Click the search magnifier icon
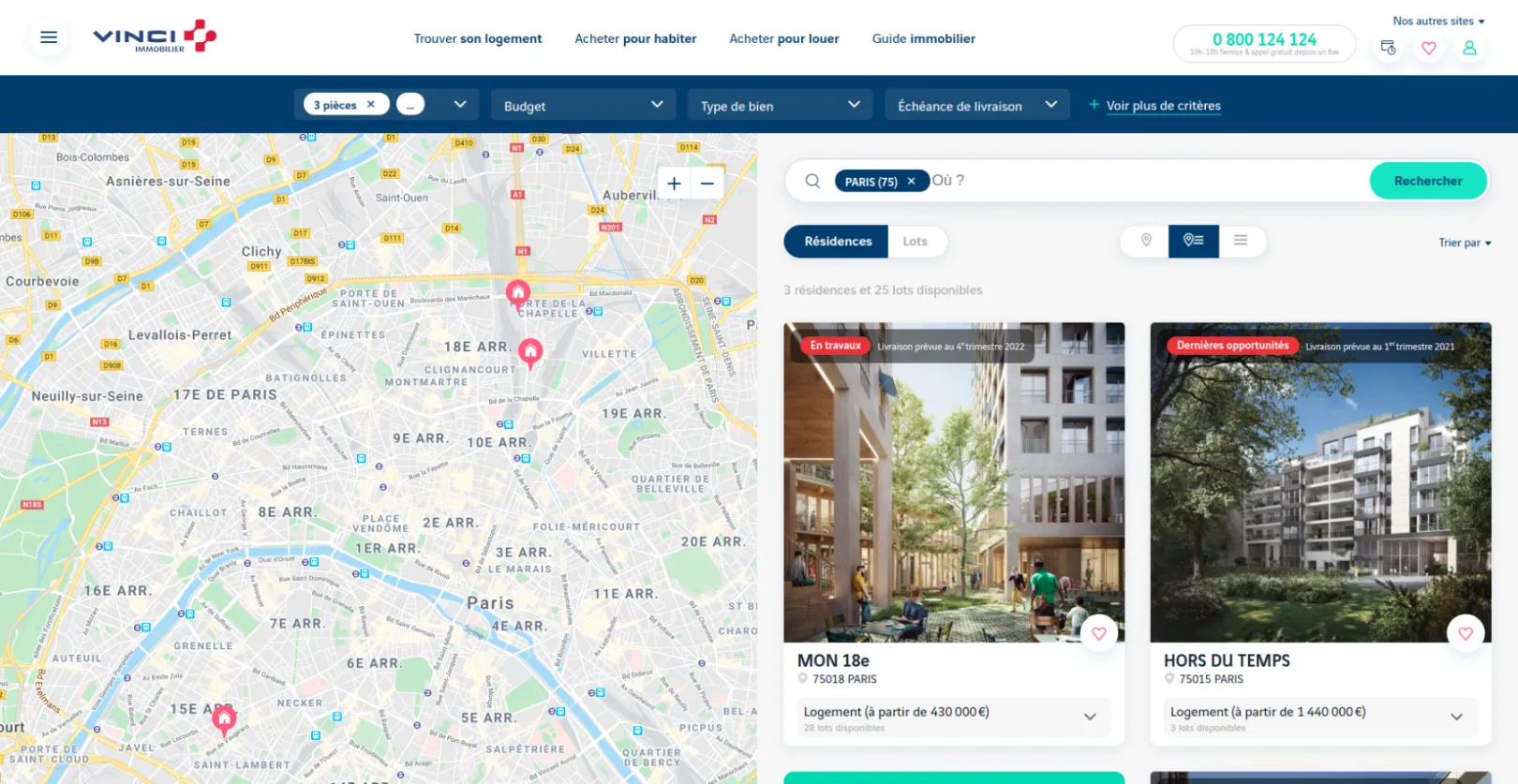This screenshot has height=784, width=1518. (x=812, y=181)
